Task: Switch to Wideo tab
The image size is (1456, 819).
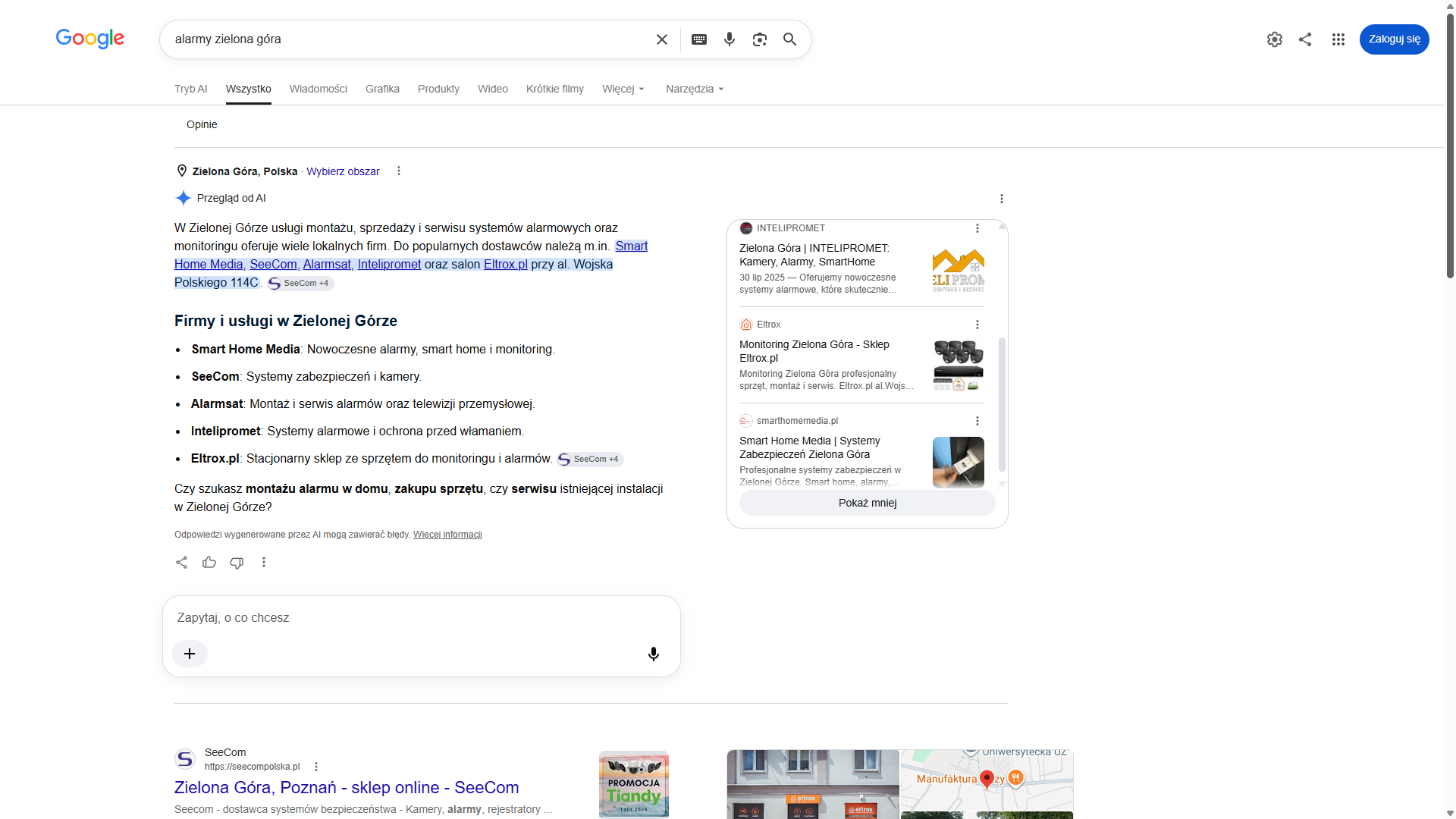Action: click(493, 89)
